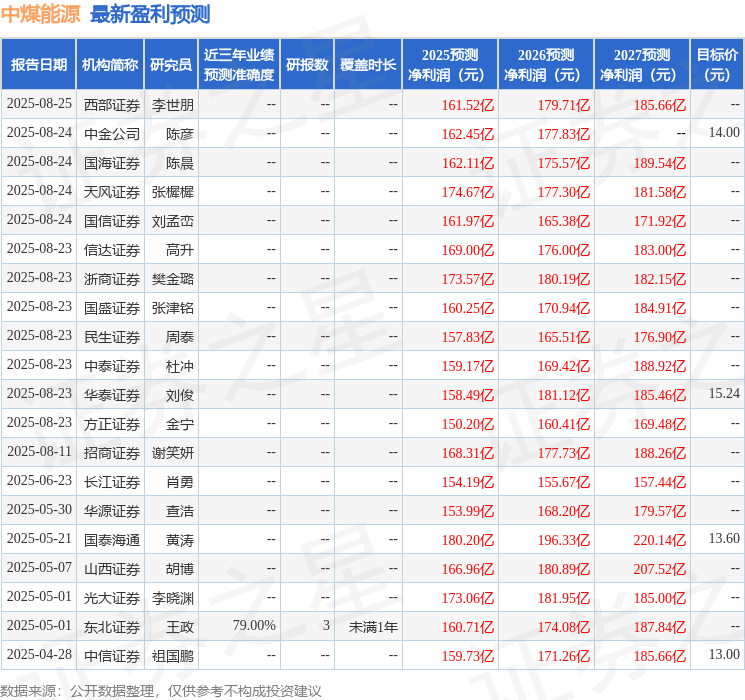Select the 招商证券 institution cell

(x=112, y=453)
